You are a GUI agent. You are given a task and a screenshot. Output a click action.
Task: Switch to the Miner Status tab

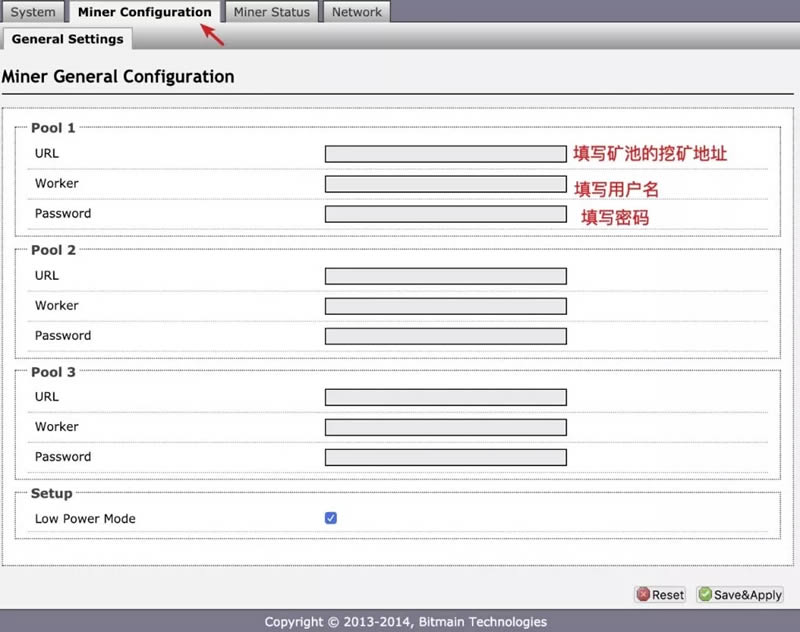271,12
